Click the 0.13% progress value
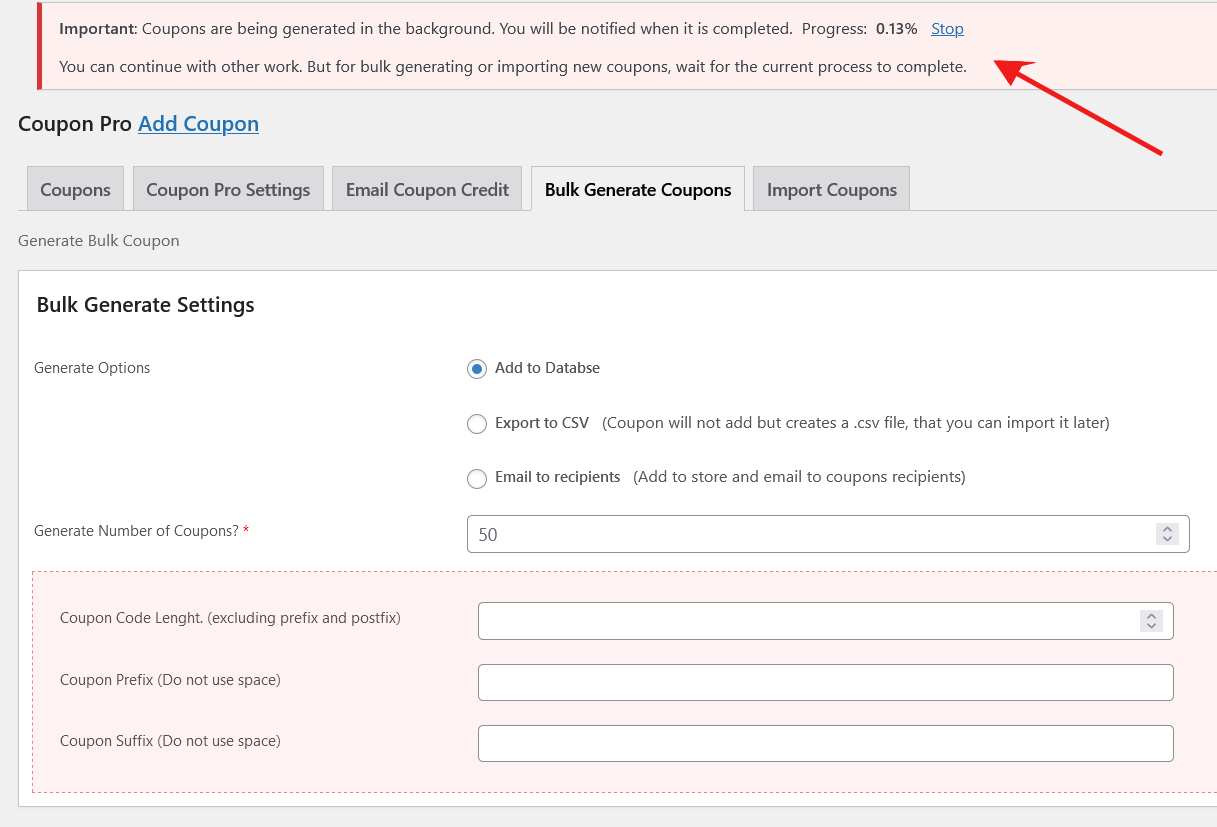The width and height of the screenshot is (1217, 827). [x=896, y=29]
